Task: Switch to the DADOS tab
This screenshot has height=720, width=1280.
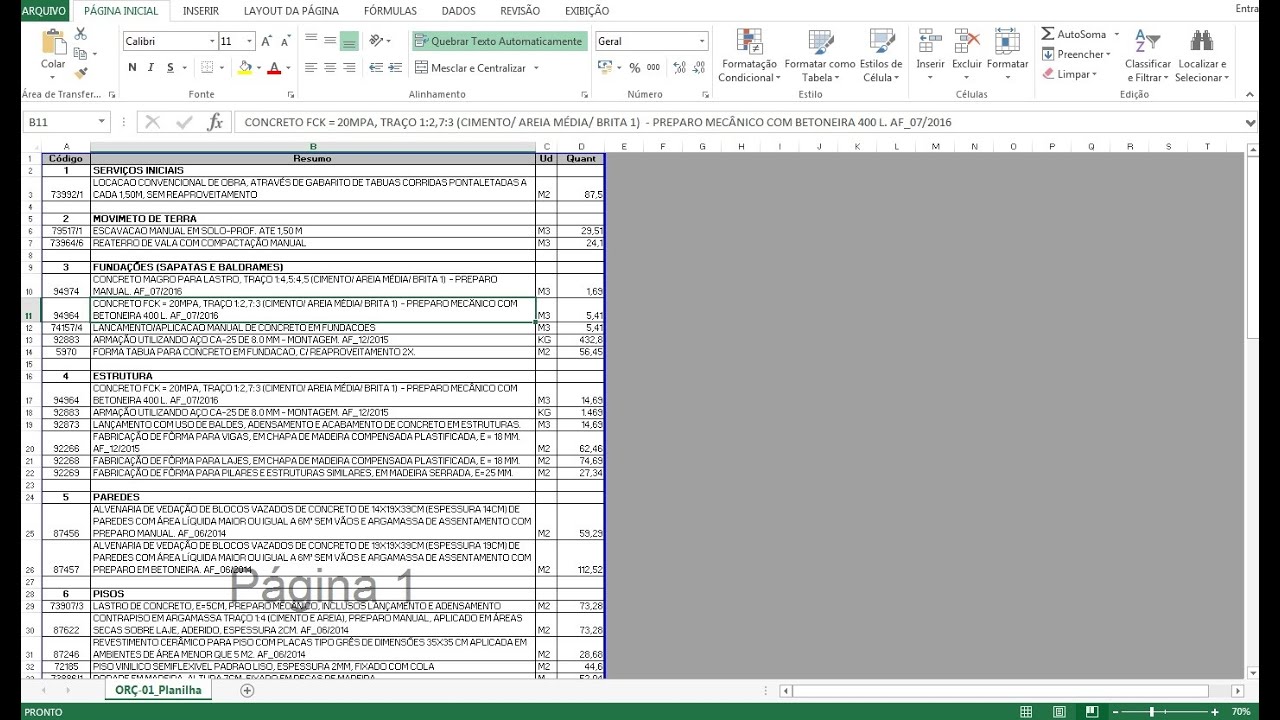Action: tap(459, 11)
